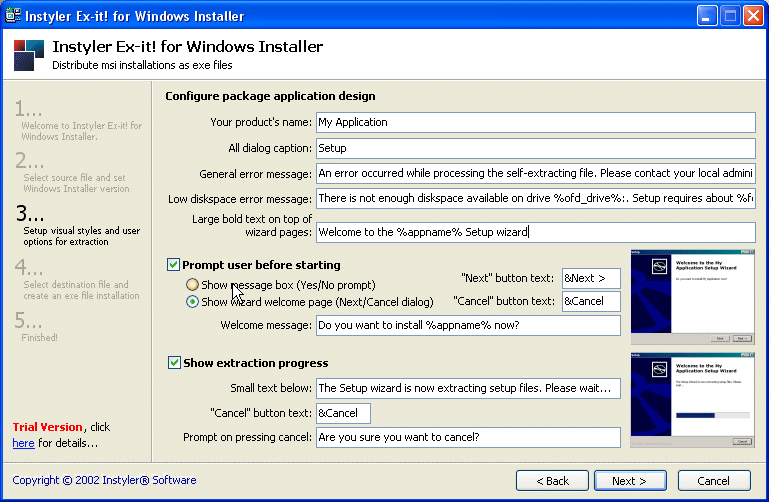Click the Small text below input field

point(467,388)
